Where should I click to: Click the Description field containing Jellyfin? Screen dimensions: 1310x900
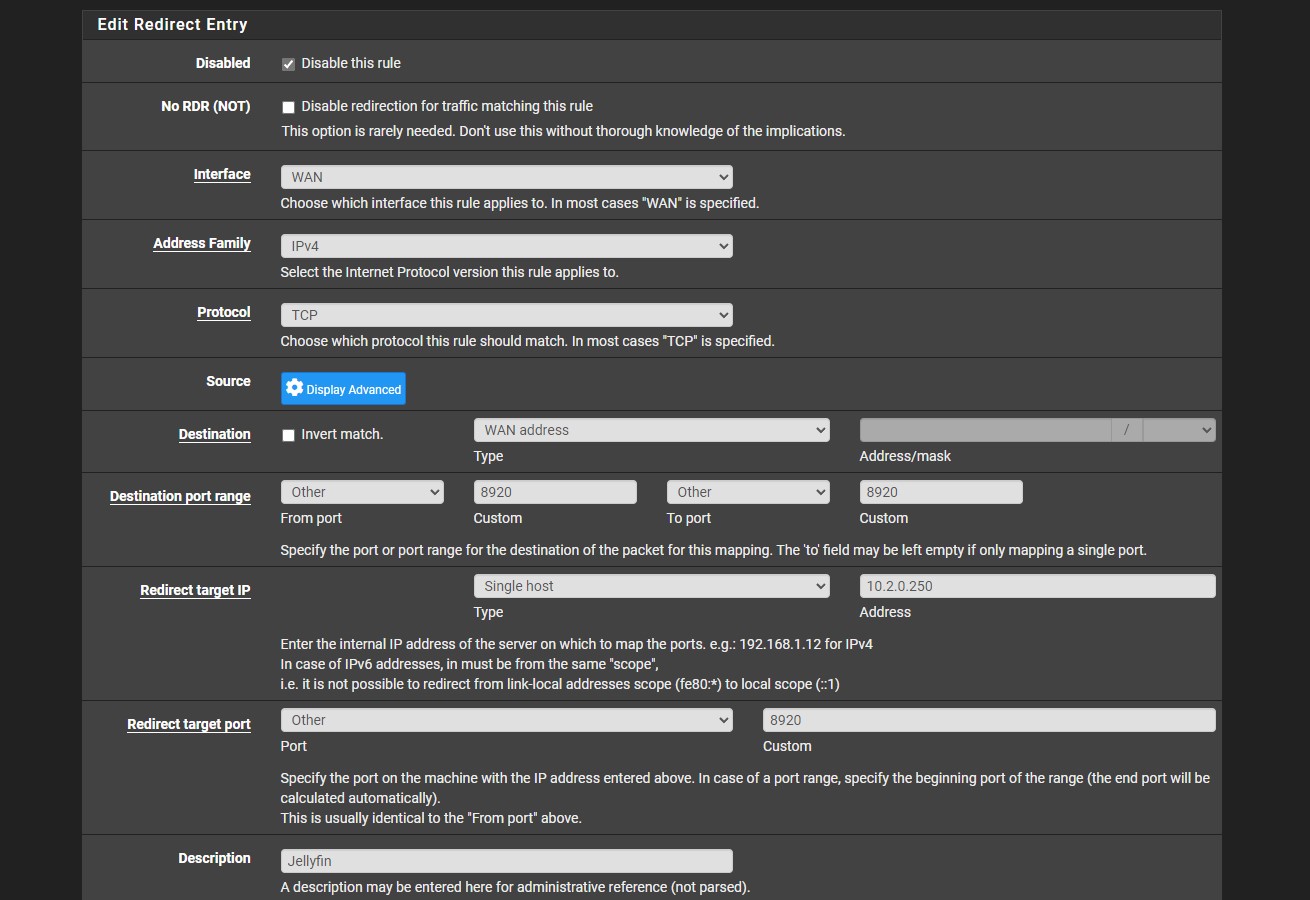click(x=506, y=861)
